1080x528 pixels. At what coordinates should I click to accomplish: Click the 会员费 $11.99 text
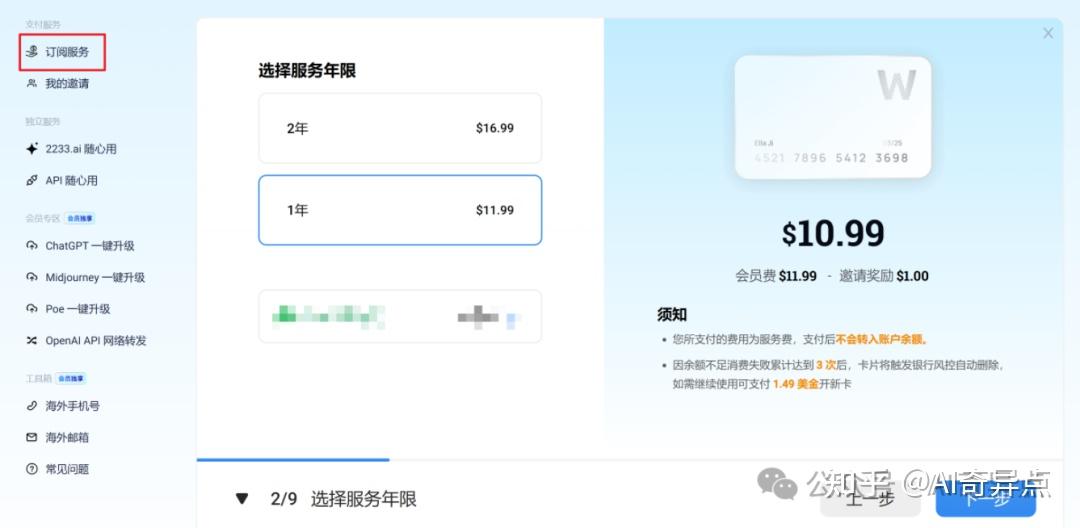[776, 276]
